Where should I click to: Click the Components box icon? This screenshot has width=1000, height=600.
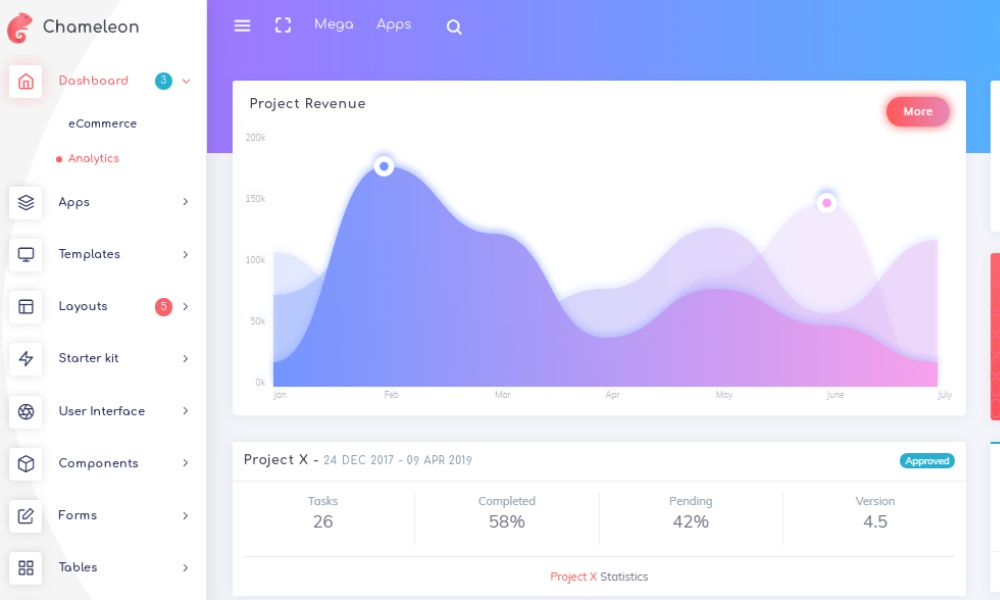[26, 463]
